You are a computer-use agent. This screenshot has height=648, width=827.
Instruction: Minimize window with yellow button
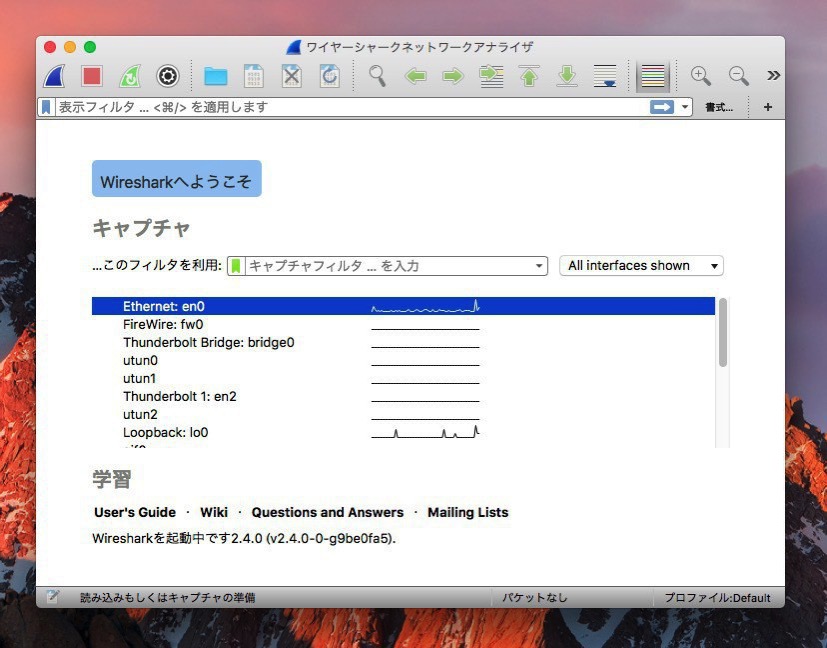[70, 47]
